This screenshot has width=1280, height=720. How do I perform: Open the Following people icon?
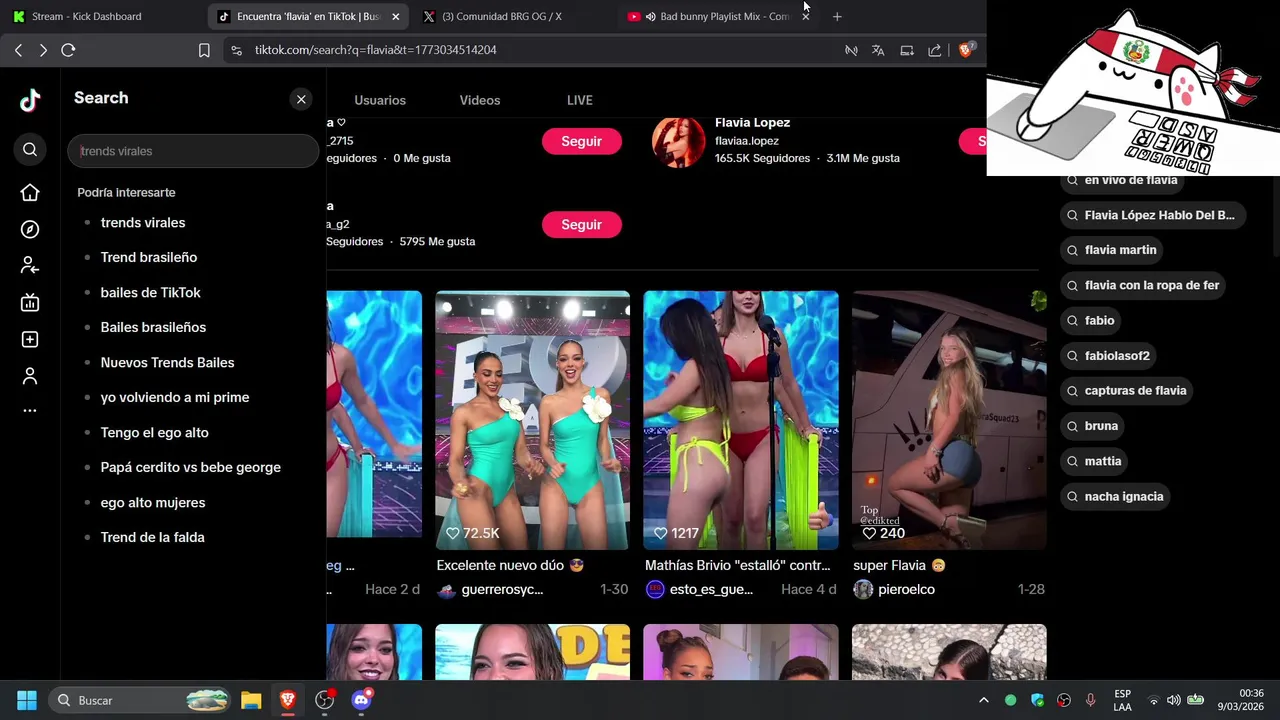30,266
